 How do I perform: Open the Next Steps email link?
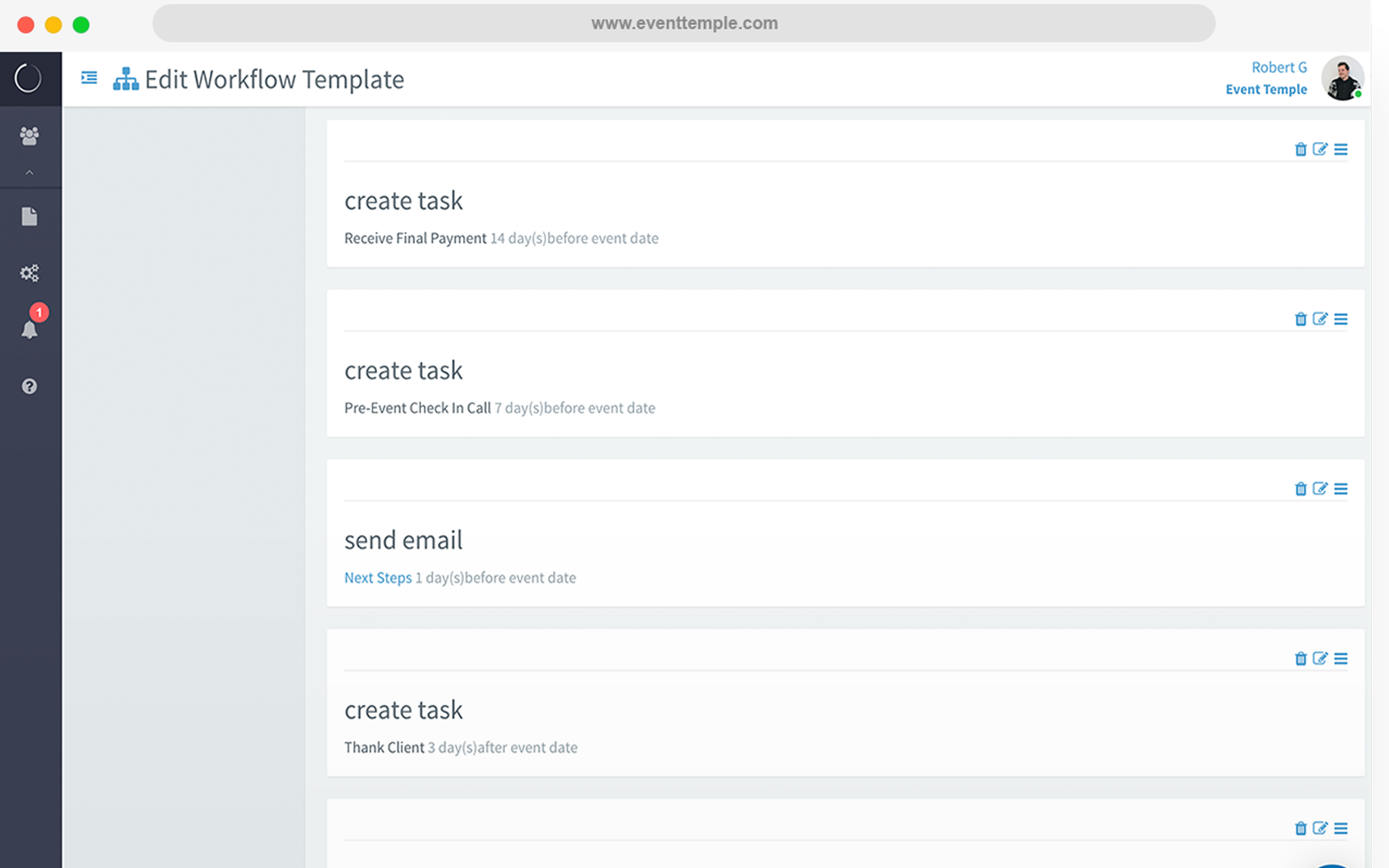tap(377, 578)
